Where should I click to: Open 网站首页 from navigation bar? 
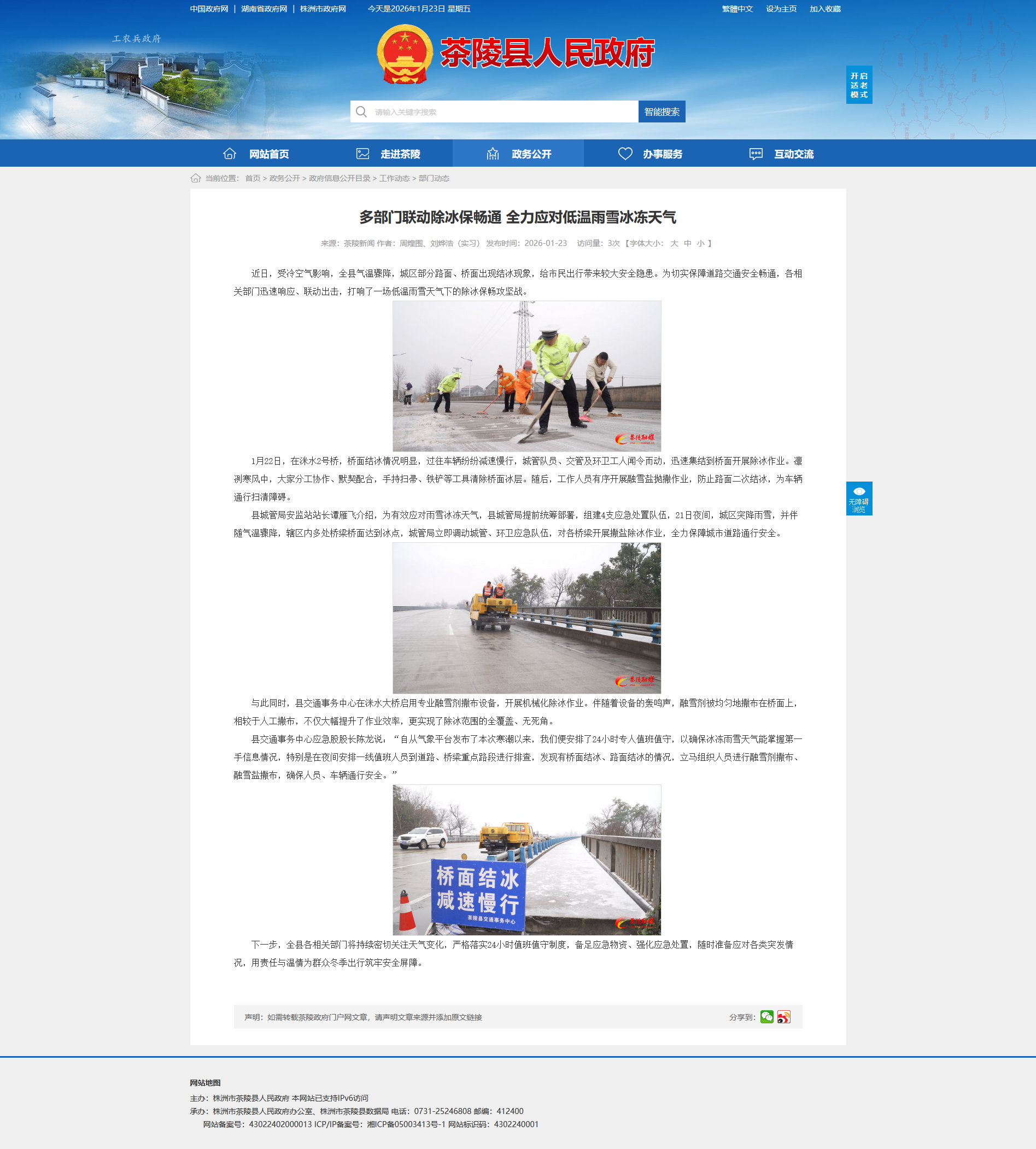(x=268, y=154)
